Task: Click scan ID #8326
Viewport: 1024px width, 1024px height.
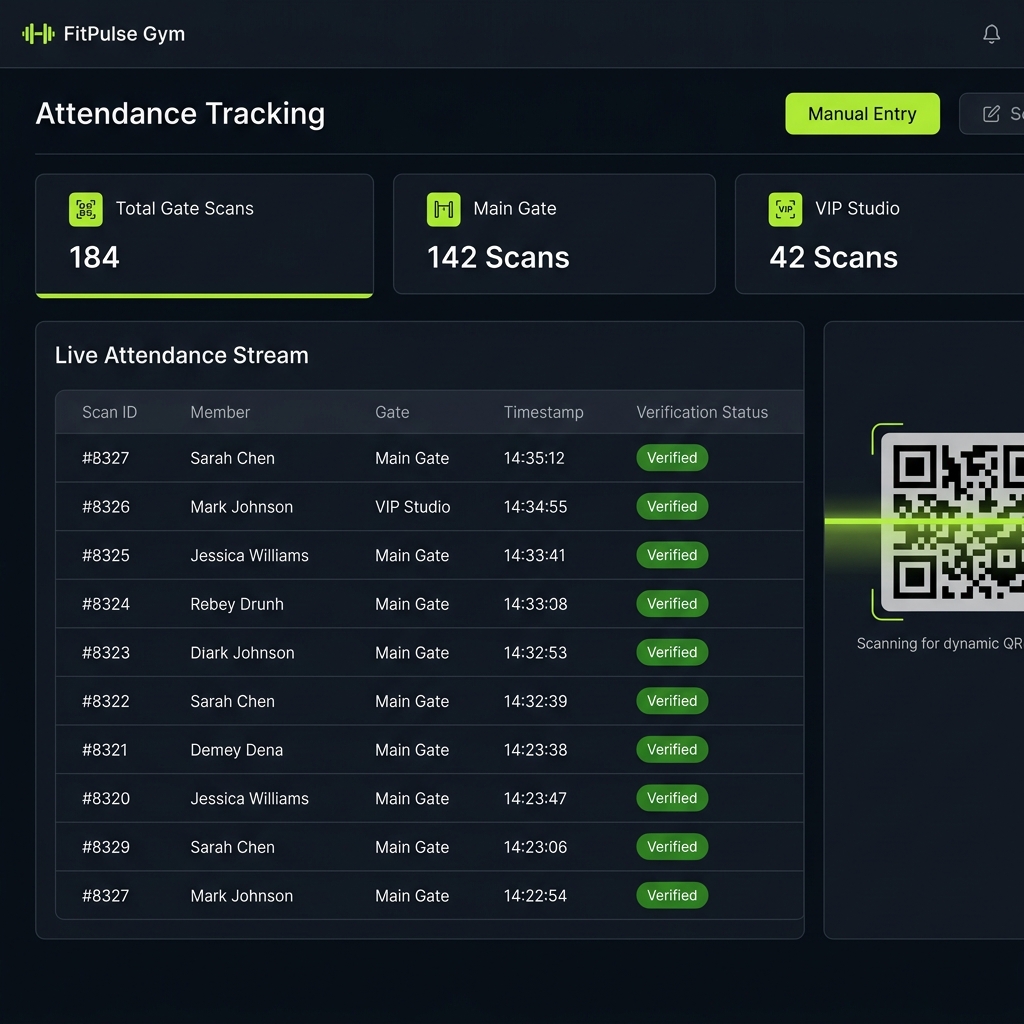Action: click(106, 507)
